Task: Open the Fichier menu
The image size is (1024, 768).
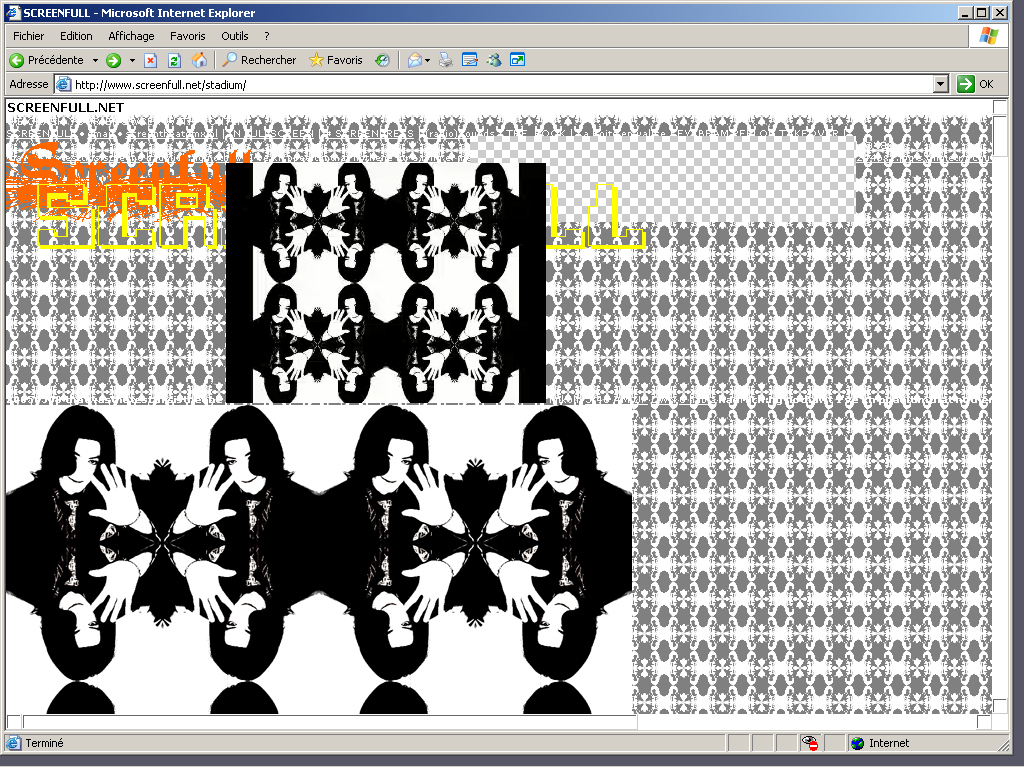Action: [x=28, y=36]
